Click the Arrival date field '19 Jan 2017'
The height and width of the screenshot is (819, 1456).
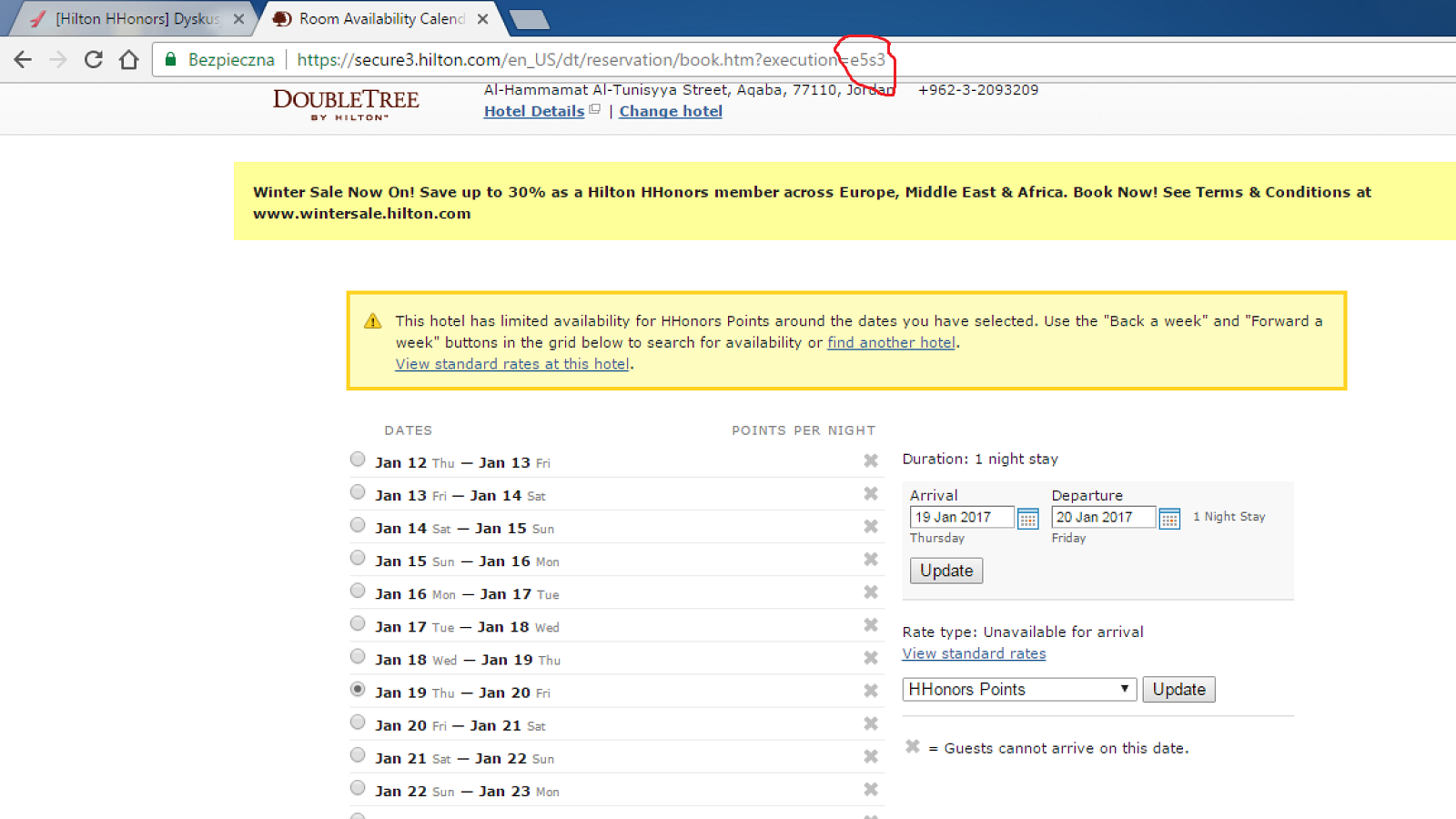pos(962,518)
